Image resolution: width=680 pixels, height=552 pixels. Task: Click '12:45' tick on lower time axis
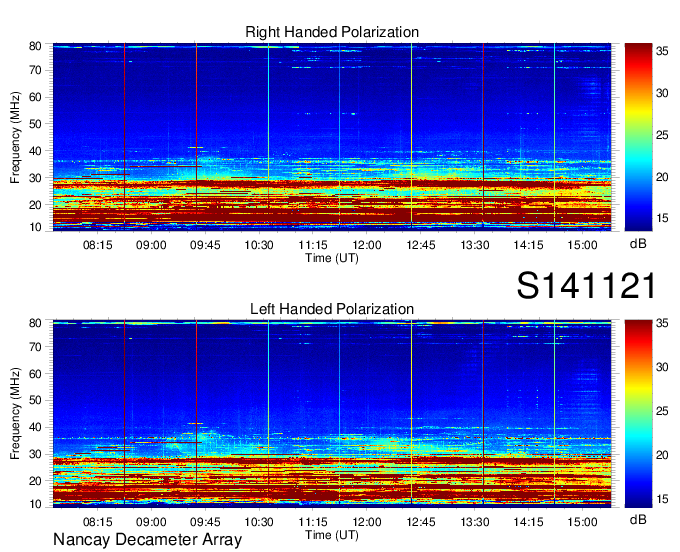[421, 522]
